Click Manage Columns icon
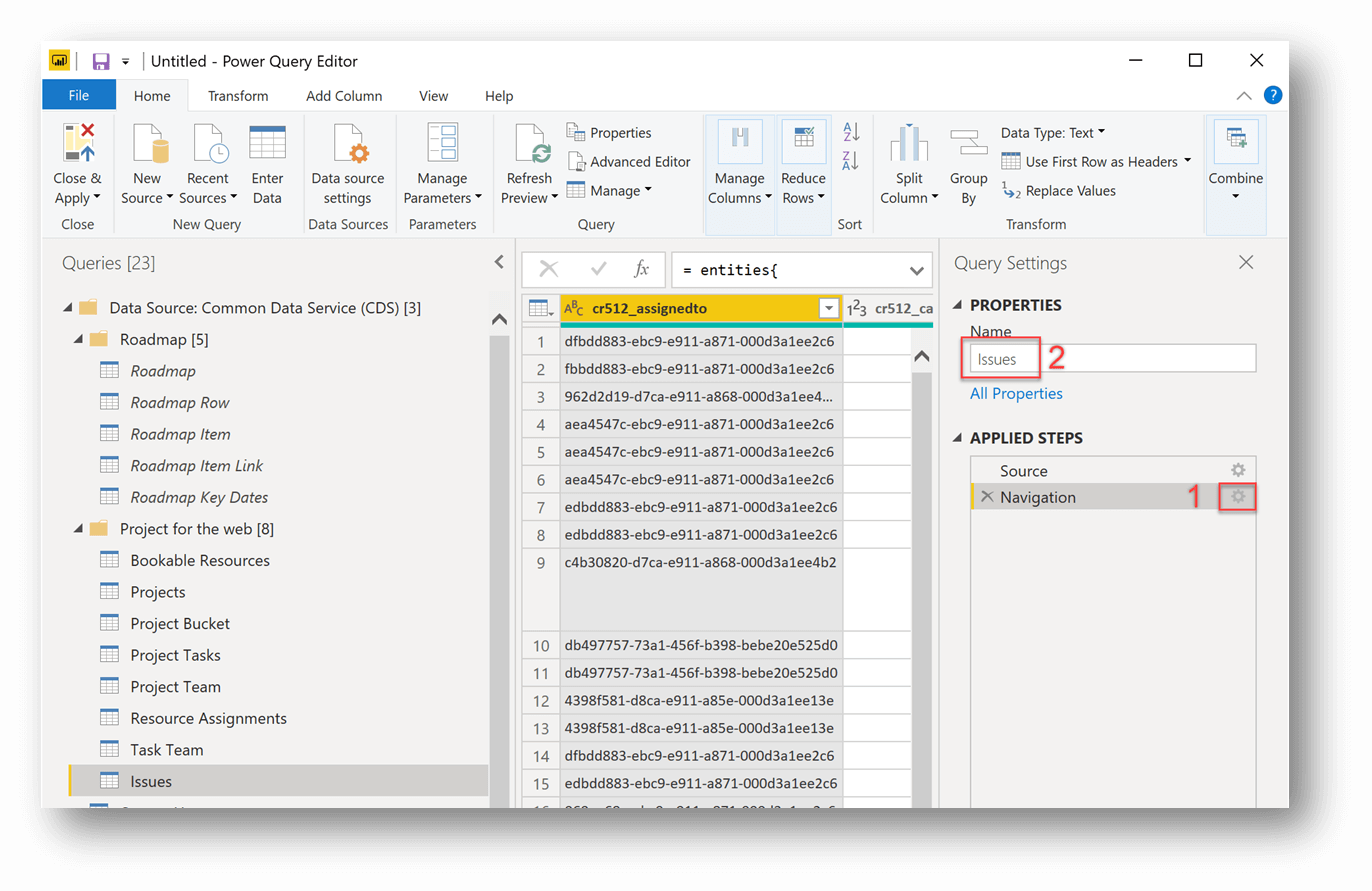This screenshot has height=891, width=1372. click(x=740, y=141)
